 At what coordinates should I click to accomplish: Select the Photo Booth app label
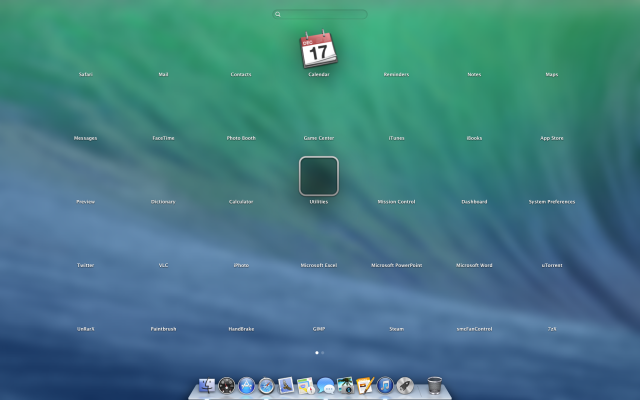click(x=241, y=138)
